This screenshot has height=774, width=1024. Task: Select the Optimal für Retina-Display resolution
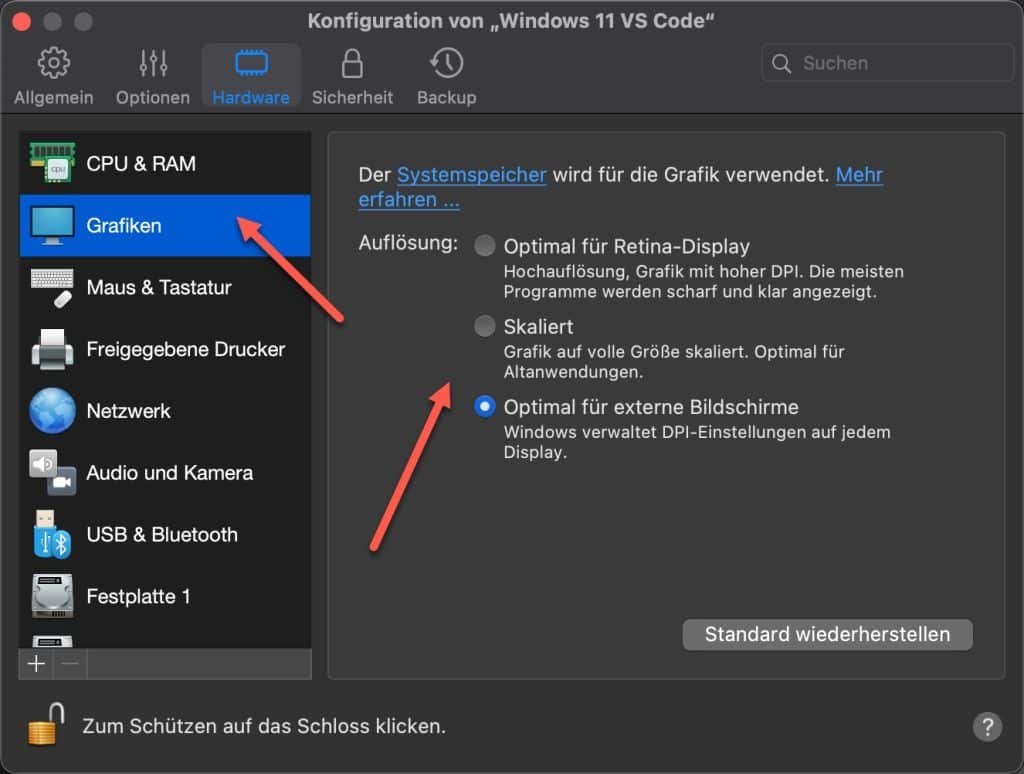(x=485, y=245)
